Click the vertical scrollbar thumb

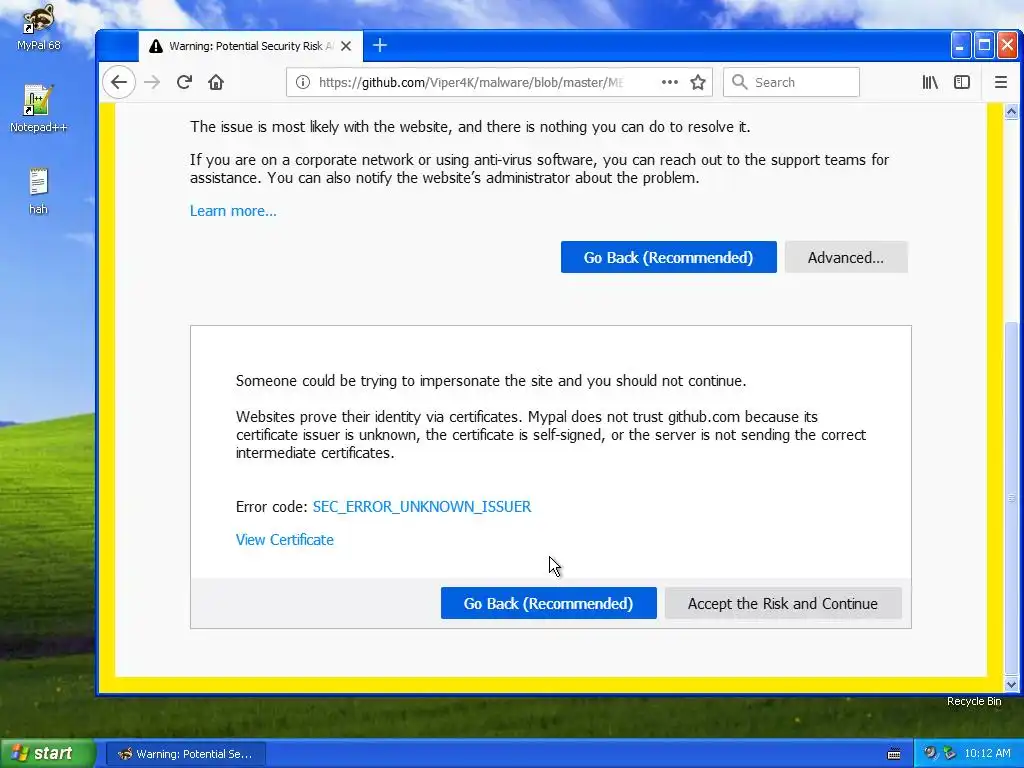click(x=1011, y=498)
